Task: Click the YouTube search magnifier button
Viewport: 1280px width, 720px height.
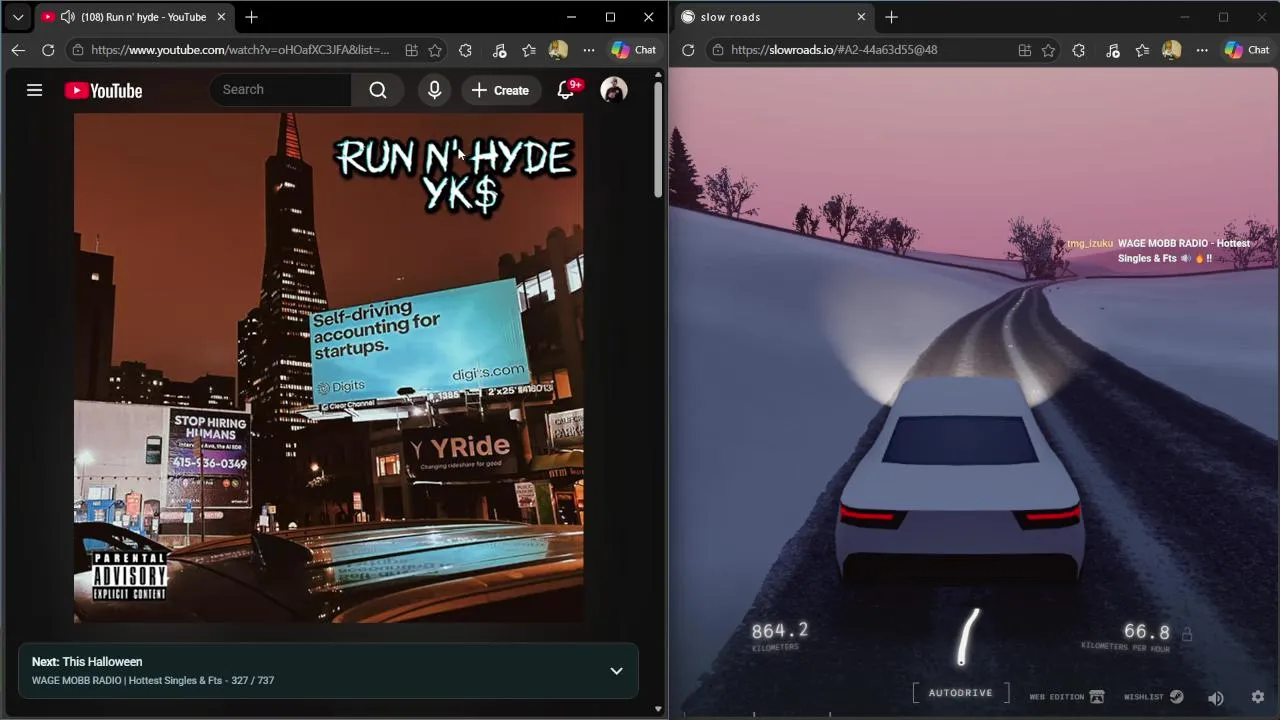Action: coord(377,90)
